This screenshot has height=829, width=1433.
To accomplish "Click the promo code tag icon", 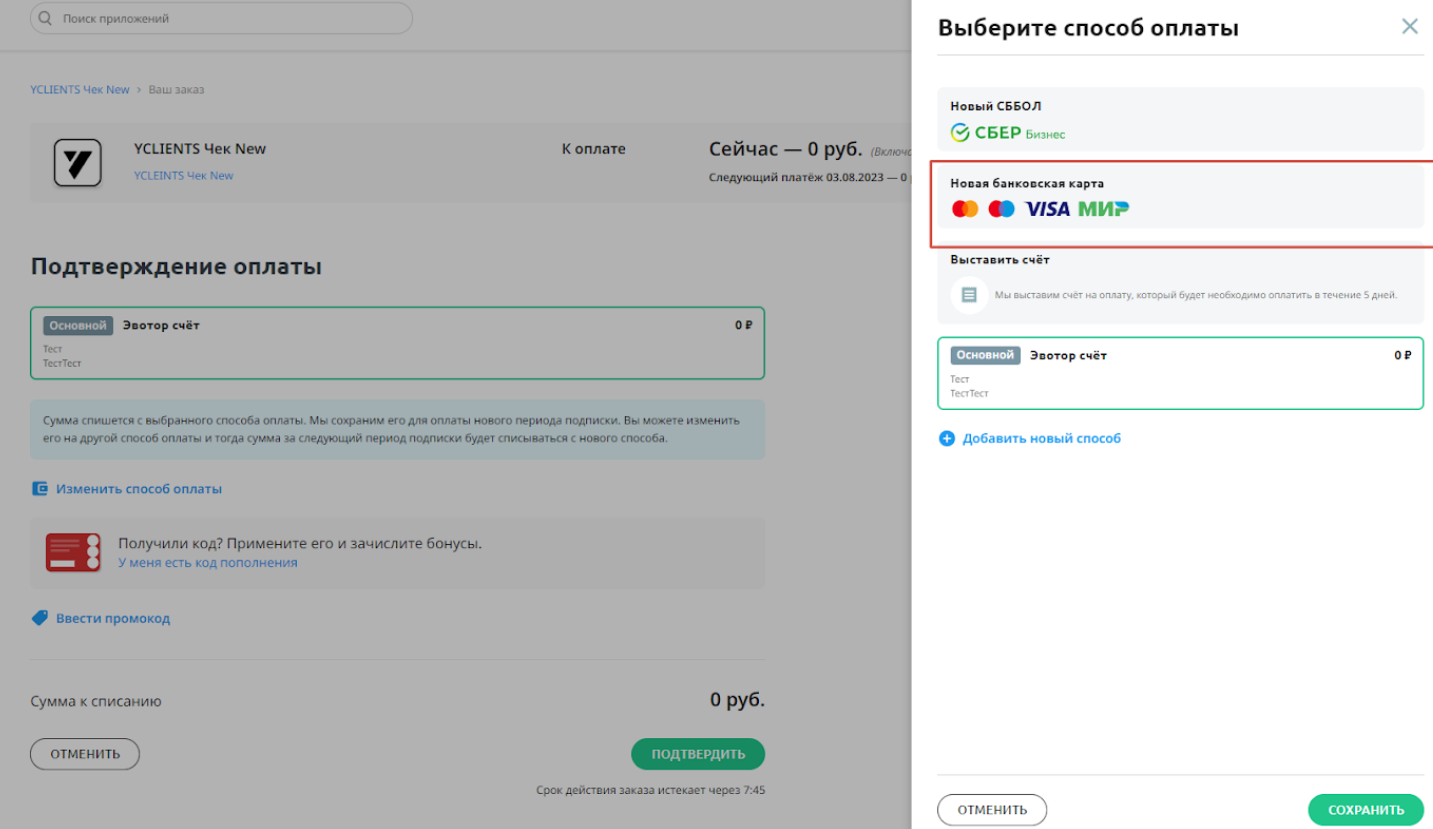I will click(x=40, y=618).
